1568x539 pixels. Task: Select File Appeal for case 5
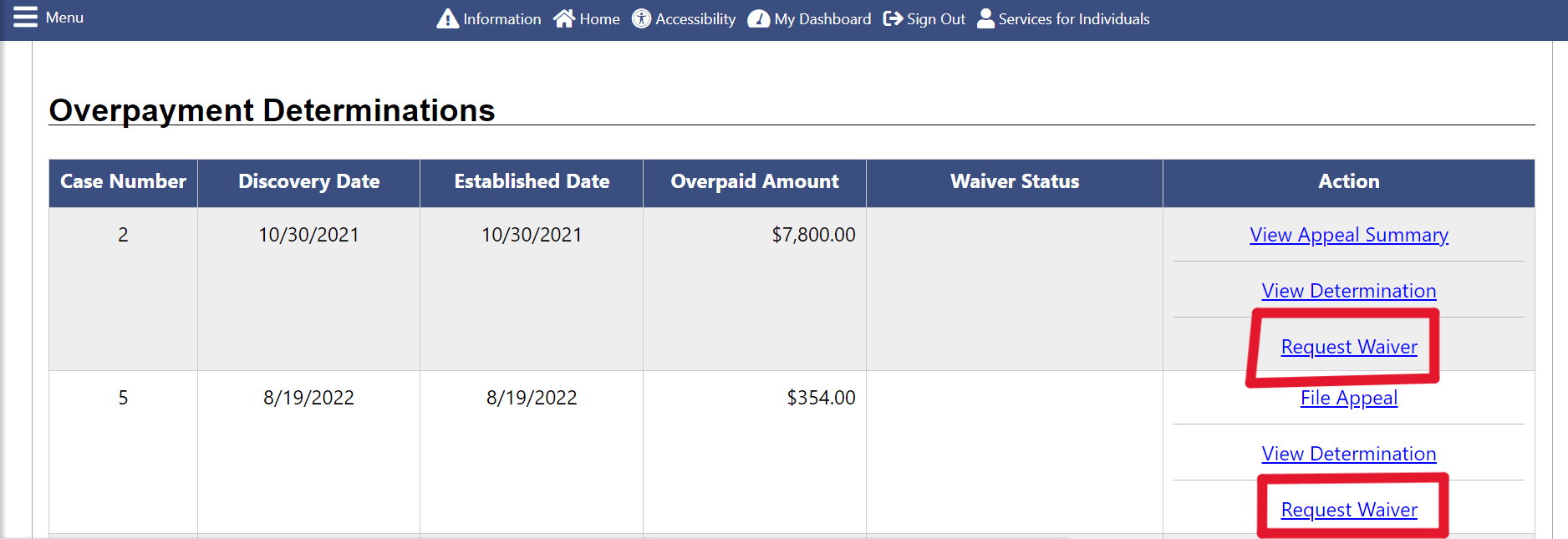[x=1348, y=398]
